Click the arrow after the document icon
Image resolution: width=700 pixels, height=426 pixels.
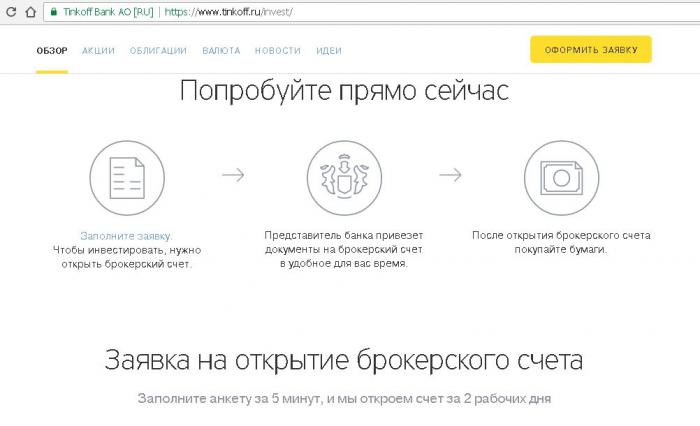click(x=233, y=175)
